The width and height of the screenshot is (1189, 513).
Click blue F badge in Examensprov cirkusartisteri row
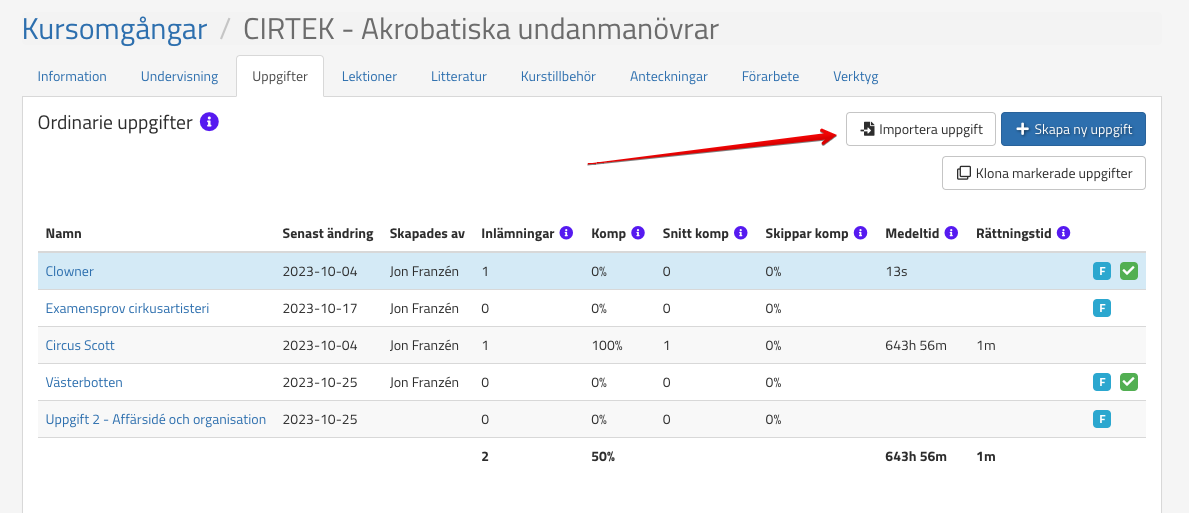click(x=1102, y=308)
